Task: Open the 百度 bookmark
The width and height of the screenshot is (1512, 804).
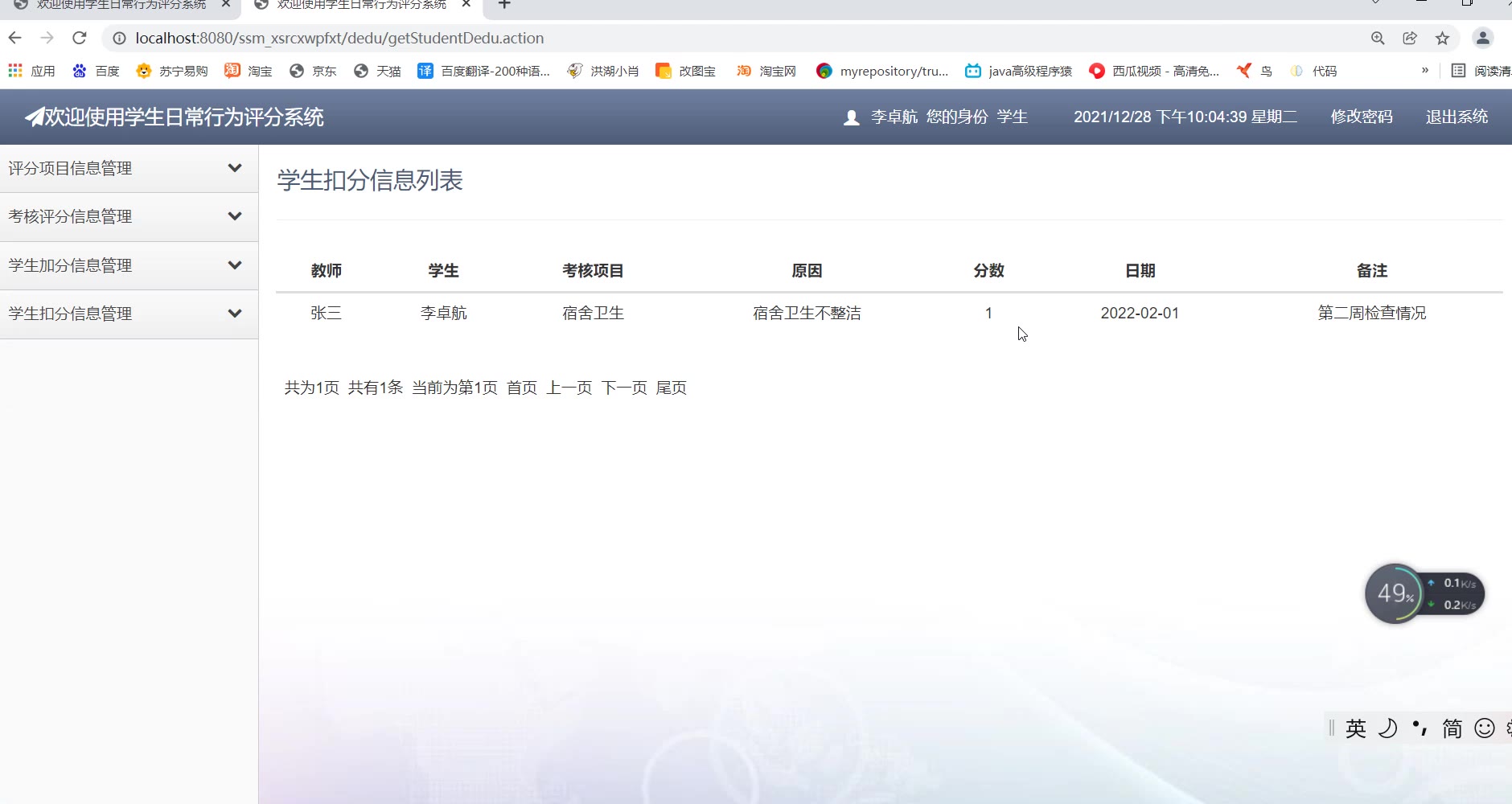Action: [x=96, y=71]
